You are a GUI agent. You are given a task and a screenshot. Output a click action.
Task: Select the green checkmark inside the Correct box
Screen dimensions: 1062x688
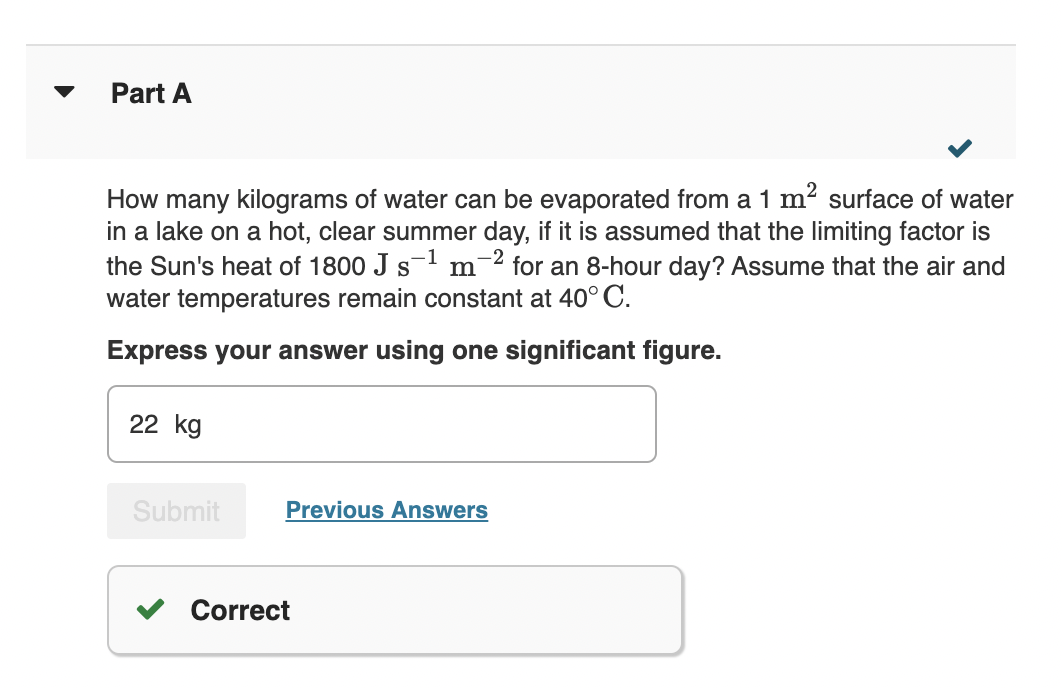click(x=148, y=610)
